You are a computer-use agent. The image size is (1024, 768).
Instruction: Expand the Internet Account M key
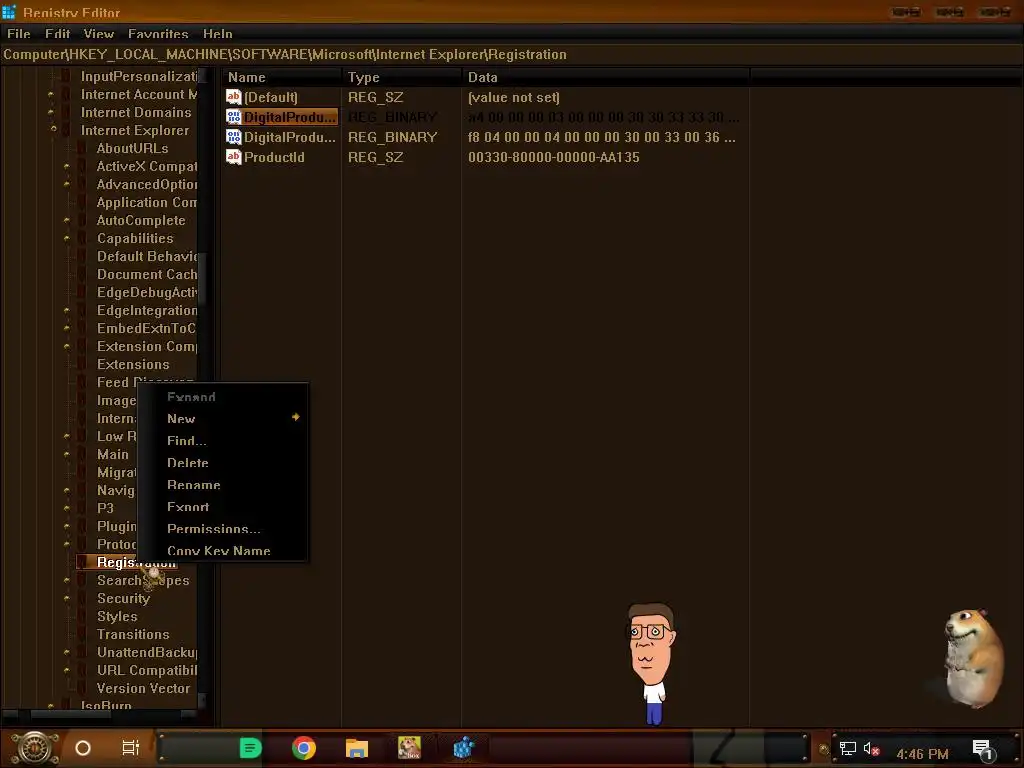[51, 95]
